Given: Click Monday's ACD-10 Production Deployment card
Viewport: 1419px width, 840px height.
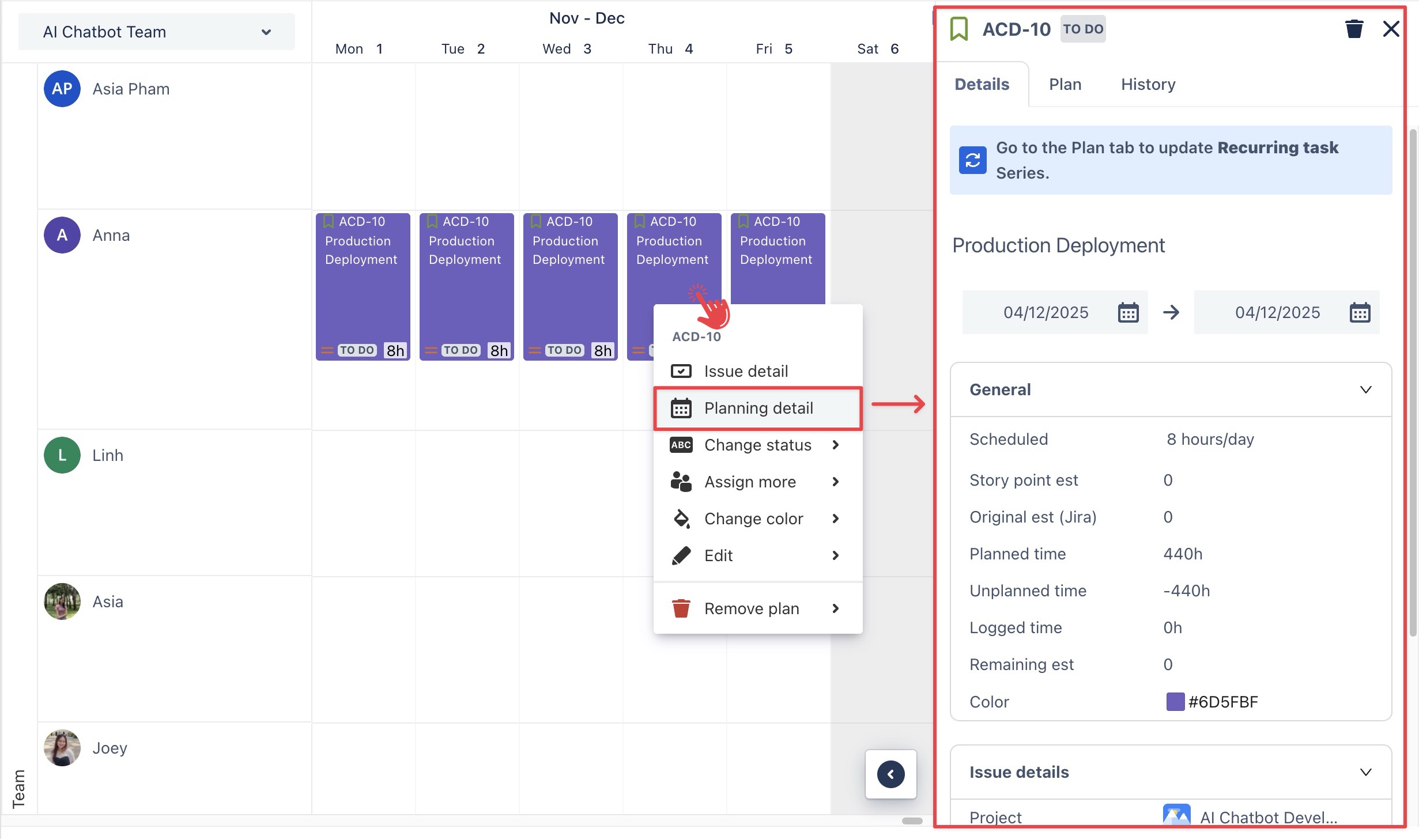Looking at the screenshot, I should [363, 286].
